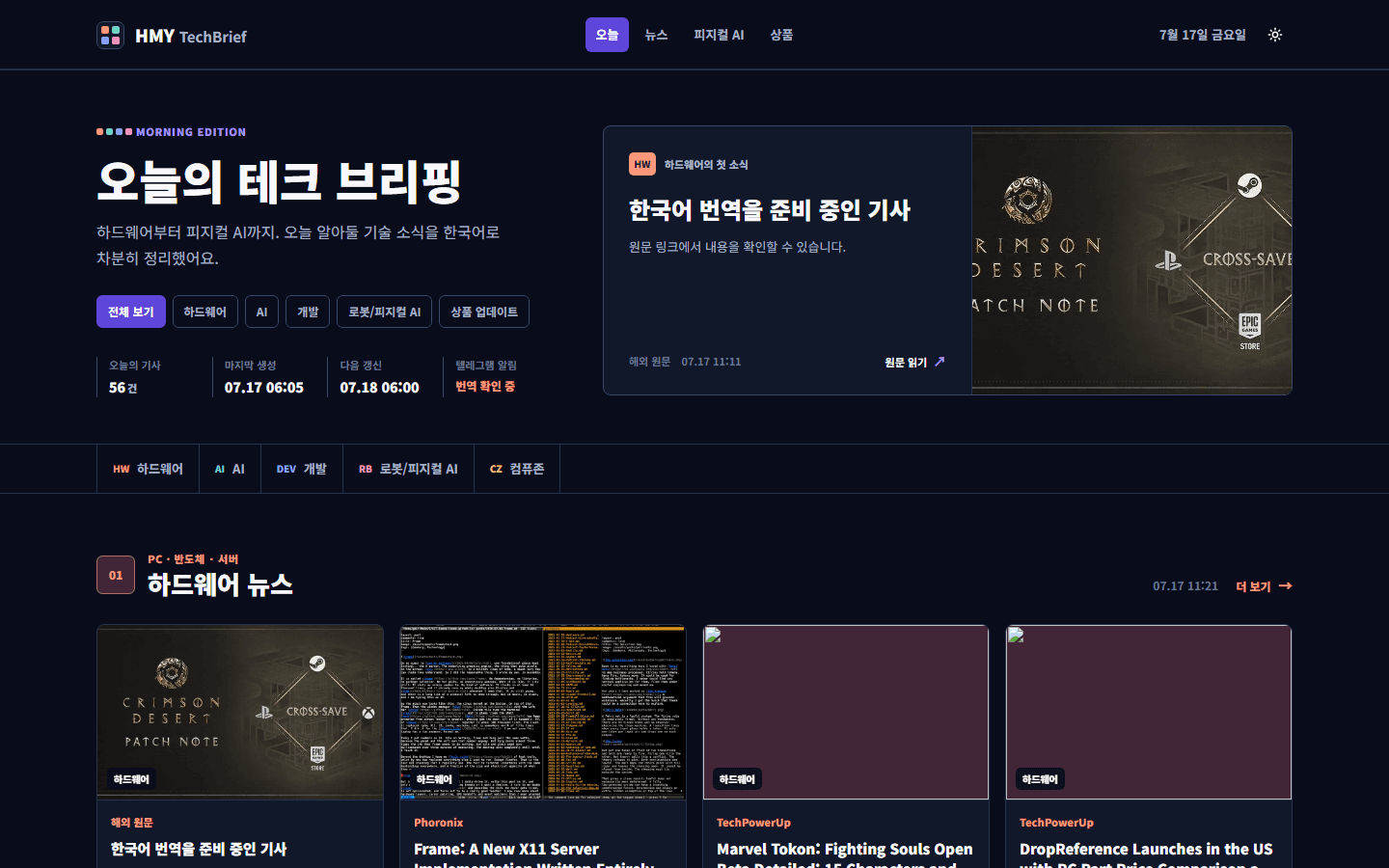Click the HW badge on featured card
This screenshot has height=868, width=1389.
[x=642, y=164]
